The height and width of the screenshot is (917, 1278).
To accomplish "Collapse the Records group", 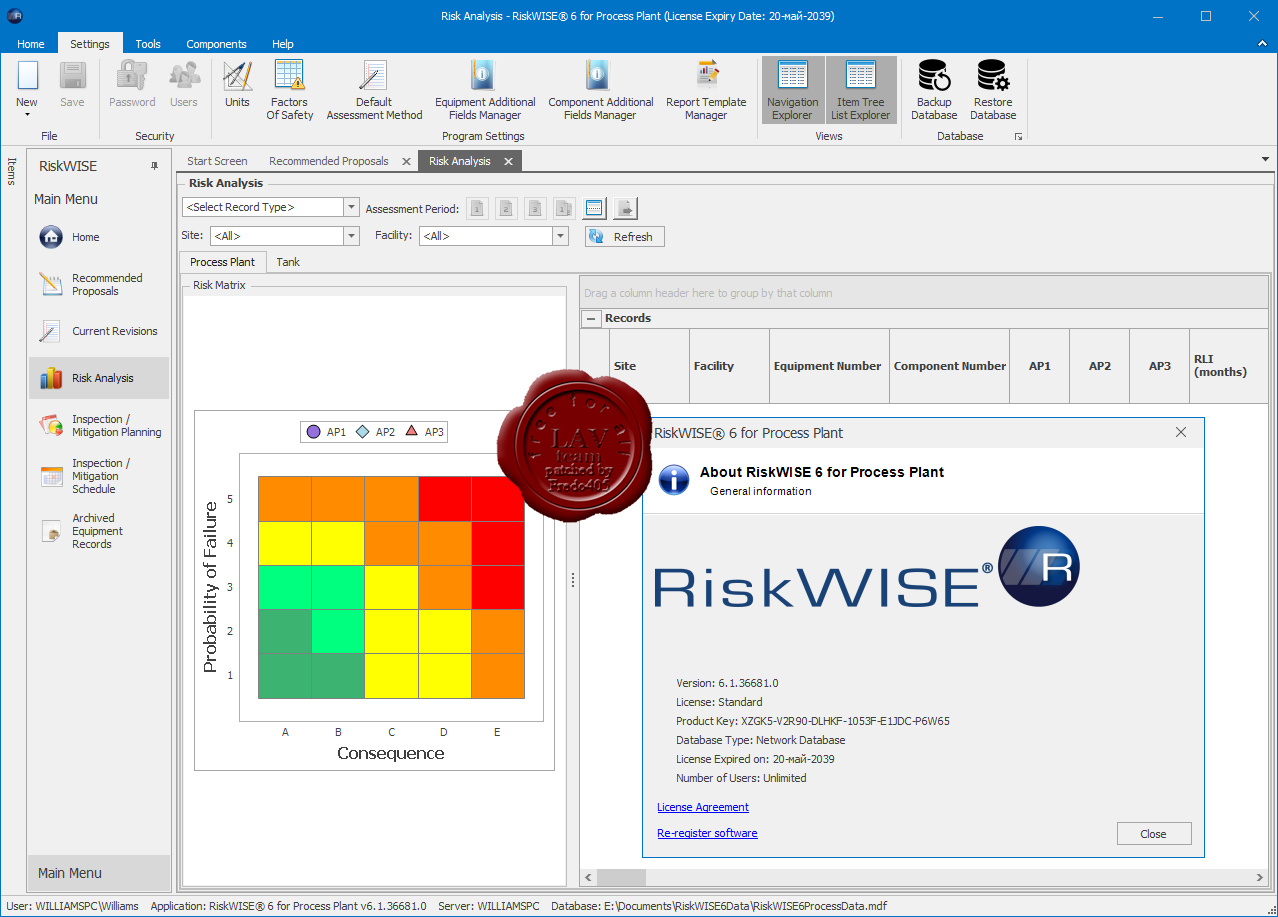I will pos(591,318).
